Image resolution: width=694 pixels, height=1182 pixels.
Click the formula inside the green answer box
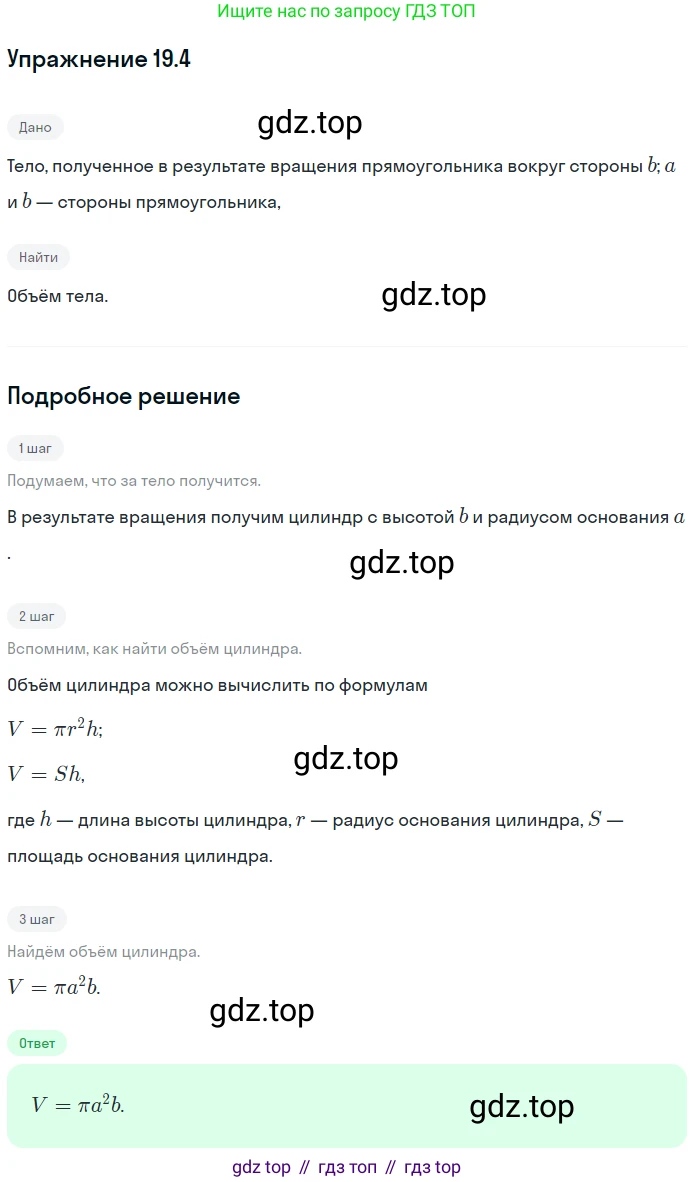(78, 1105)
